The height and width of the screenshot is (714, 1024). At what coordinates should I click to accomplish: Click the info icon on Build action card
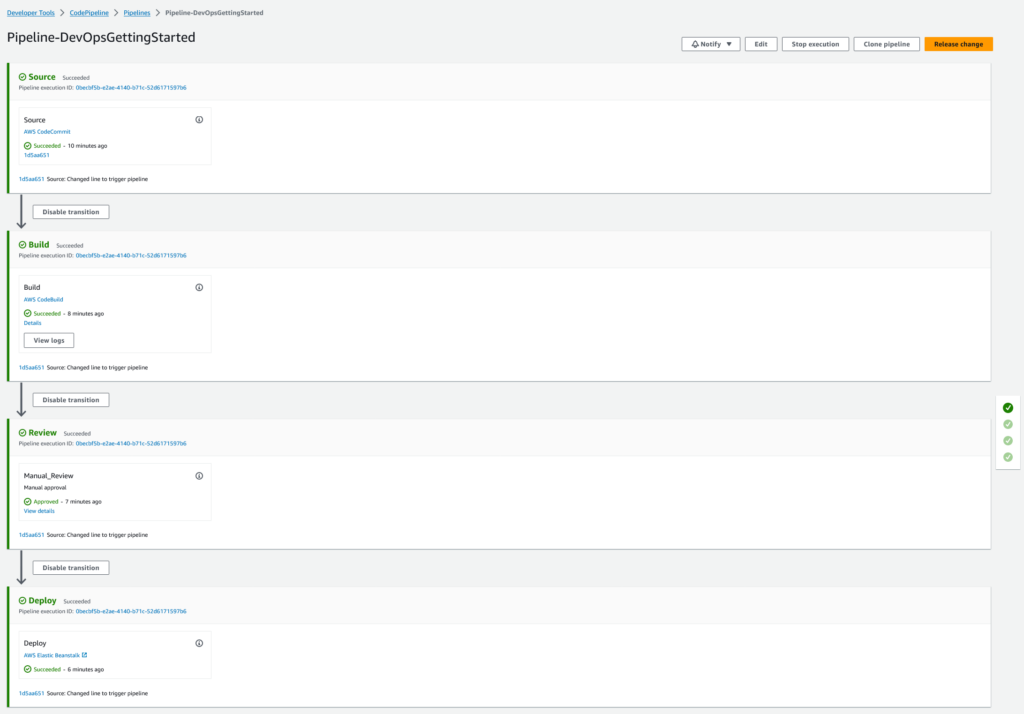[x=199, y=287]
